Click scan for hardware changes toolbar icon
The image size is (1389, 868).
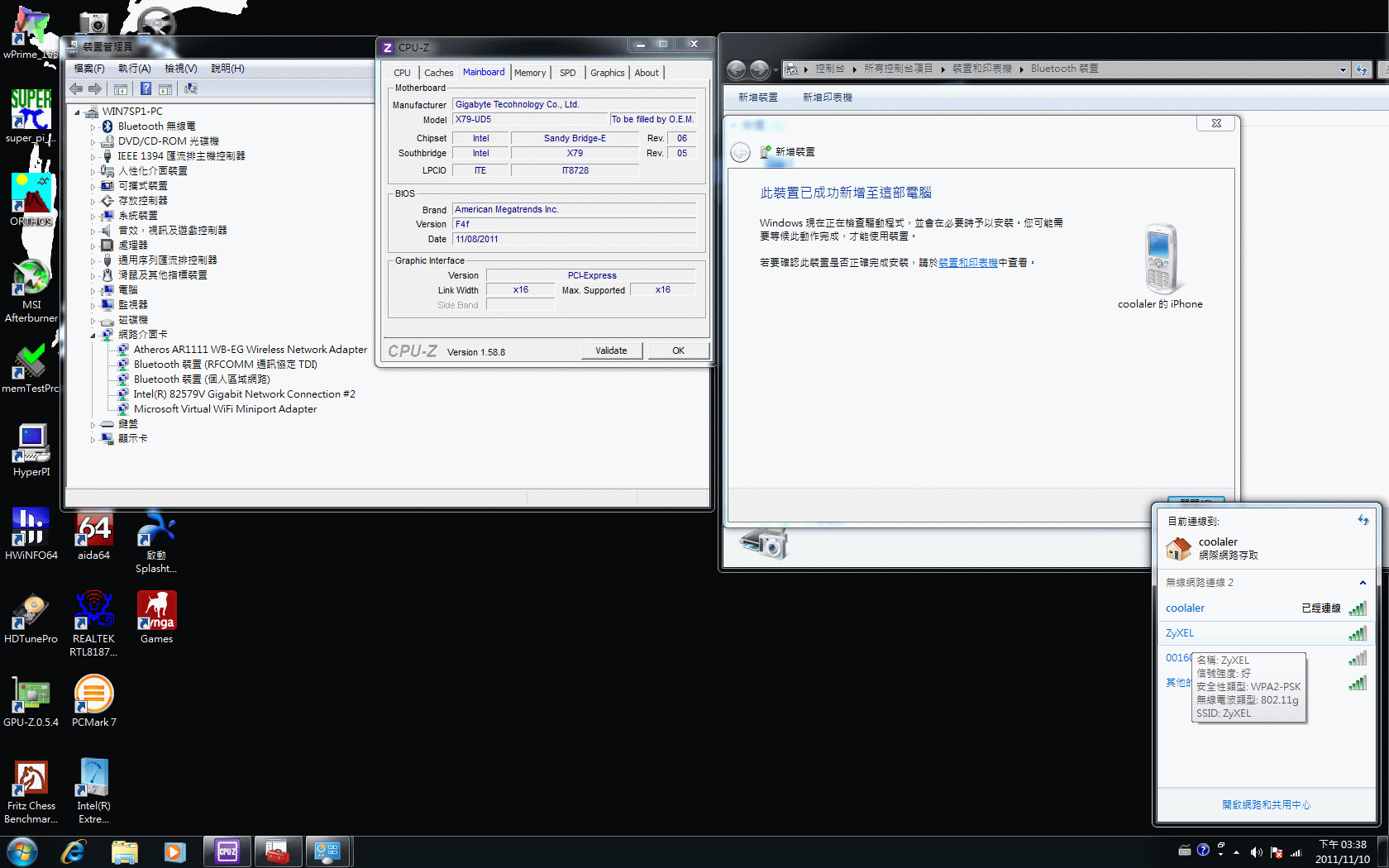pyautogui.click(x=191, y=88)
